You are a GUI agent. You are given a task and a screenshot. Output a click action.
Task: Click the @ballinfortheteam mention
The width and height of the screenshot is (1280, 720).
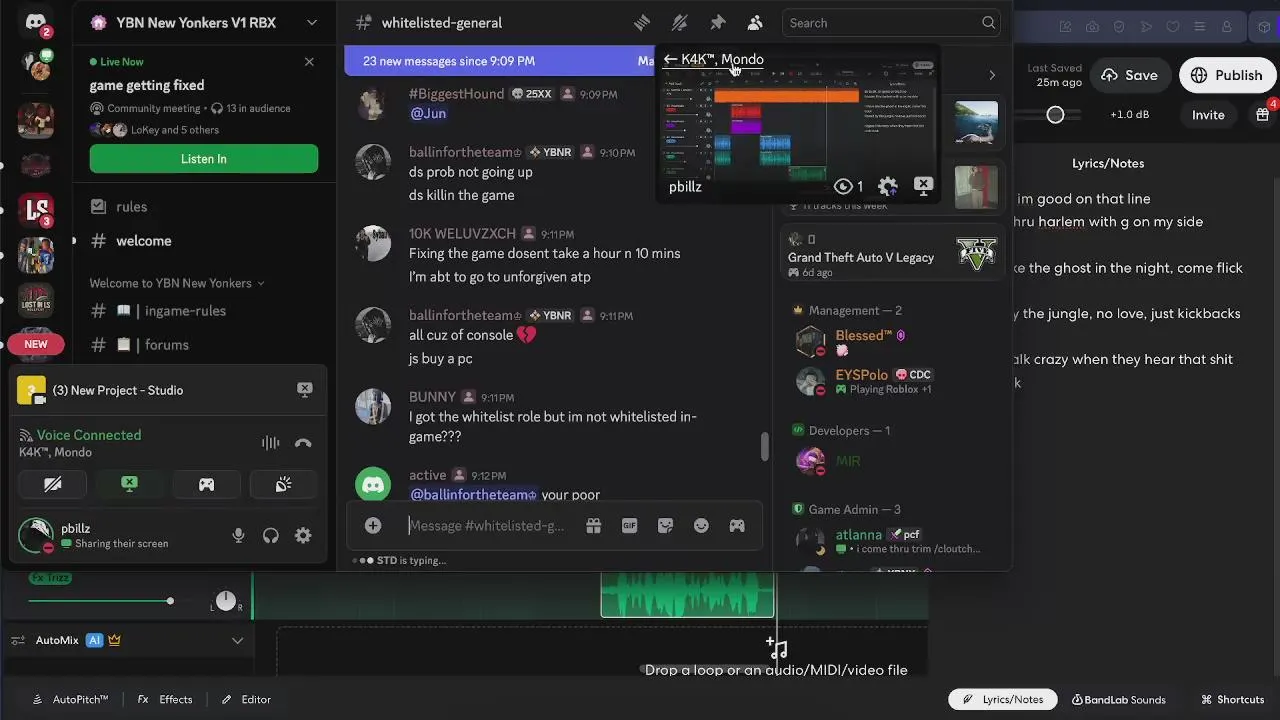point(473,495)
